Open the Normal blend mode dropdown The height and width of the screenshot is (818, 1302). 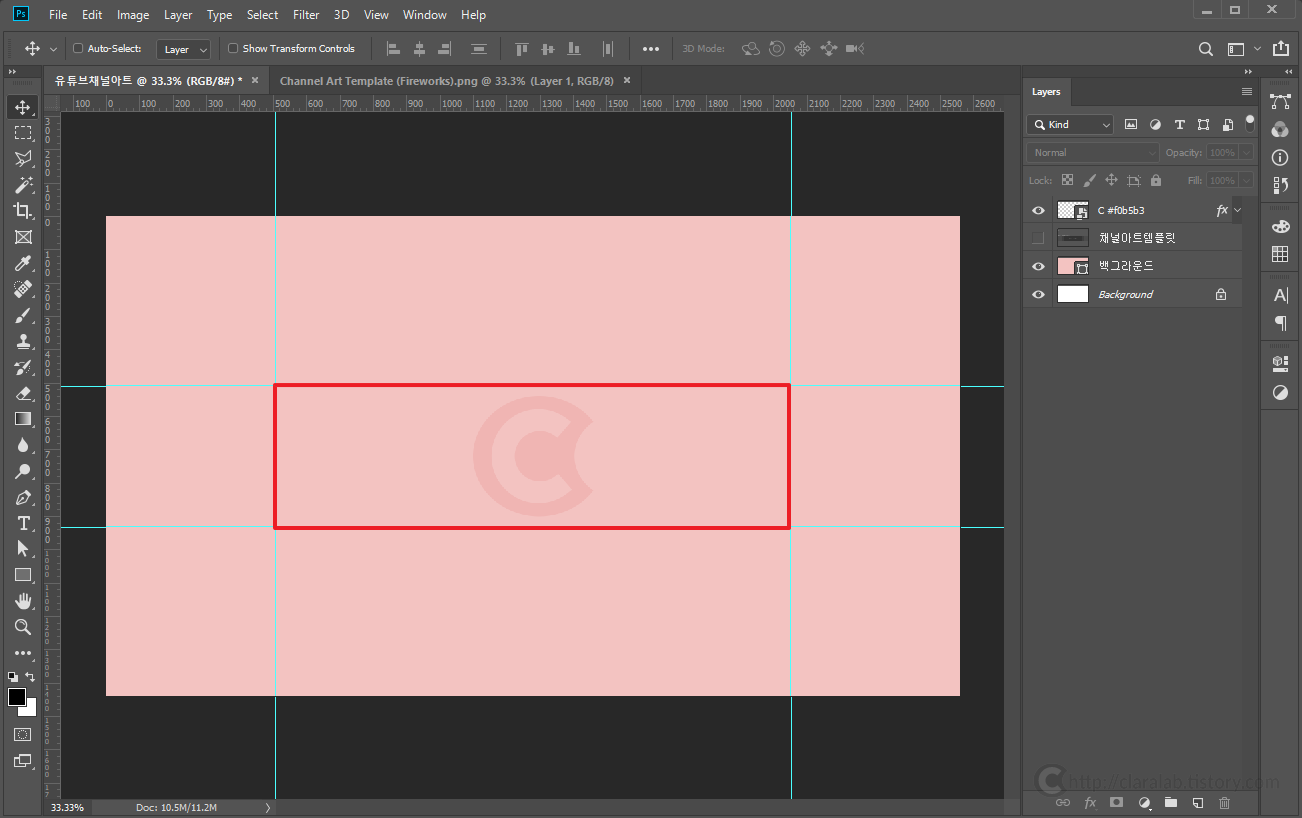tap(1093, 152)
